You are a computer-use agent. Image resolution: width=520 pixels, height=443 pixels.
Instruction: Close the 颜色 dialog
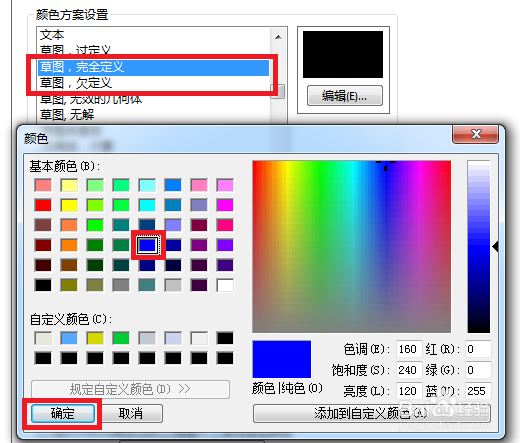pos(476,134)
